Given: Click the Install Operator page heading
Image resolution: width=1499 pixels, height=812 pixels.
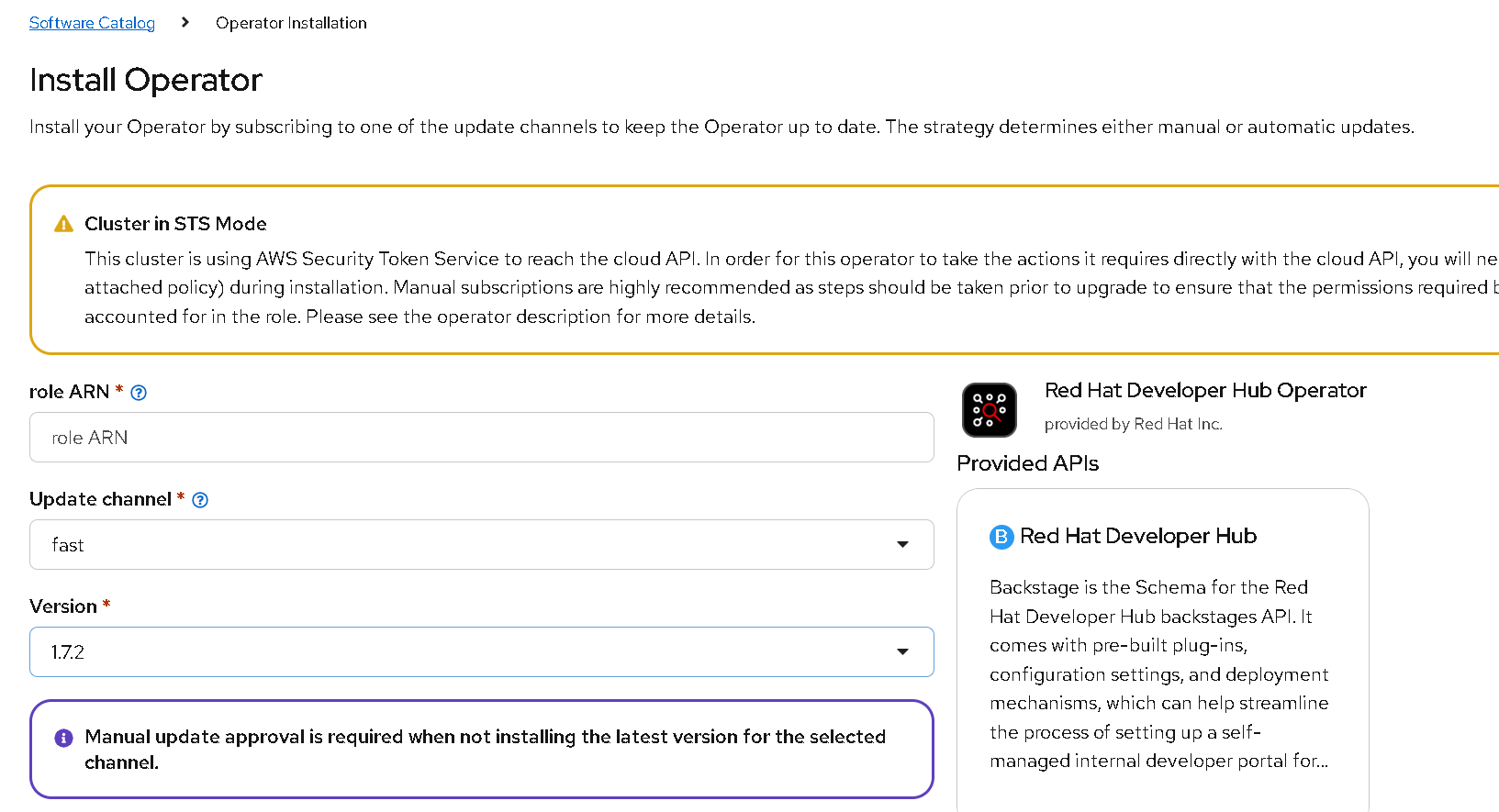Looking at the screenshot, I should coord(146,80).
